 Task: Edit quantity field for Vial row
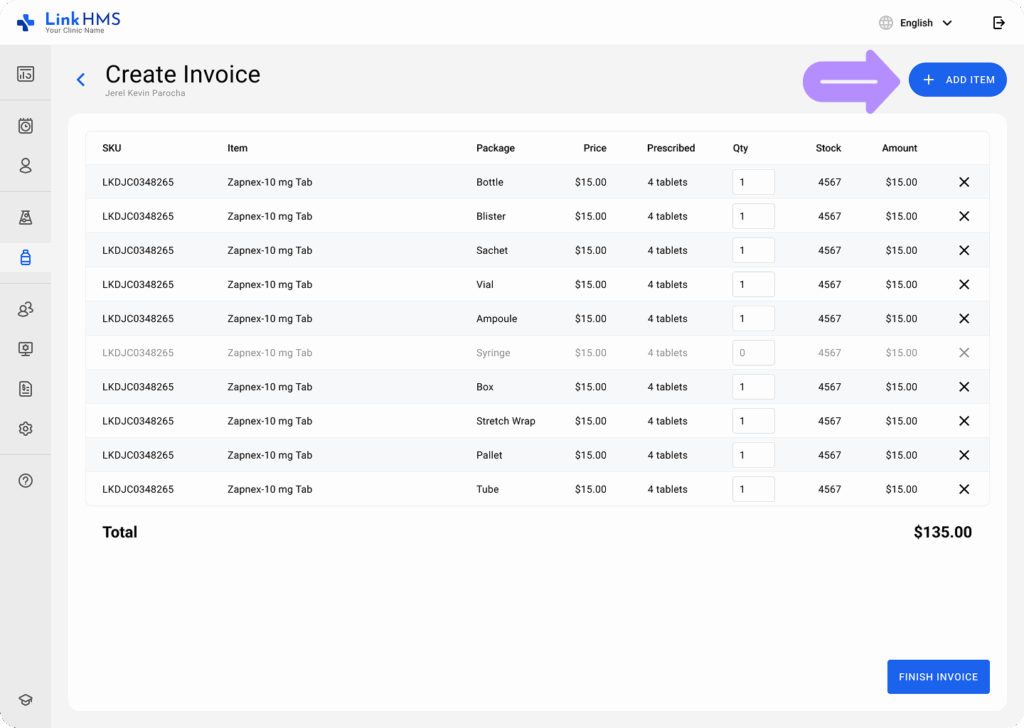click(x=753, y=285)
